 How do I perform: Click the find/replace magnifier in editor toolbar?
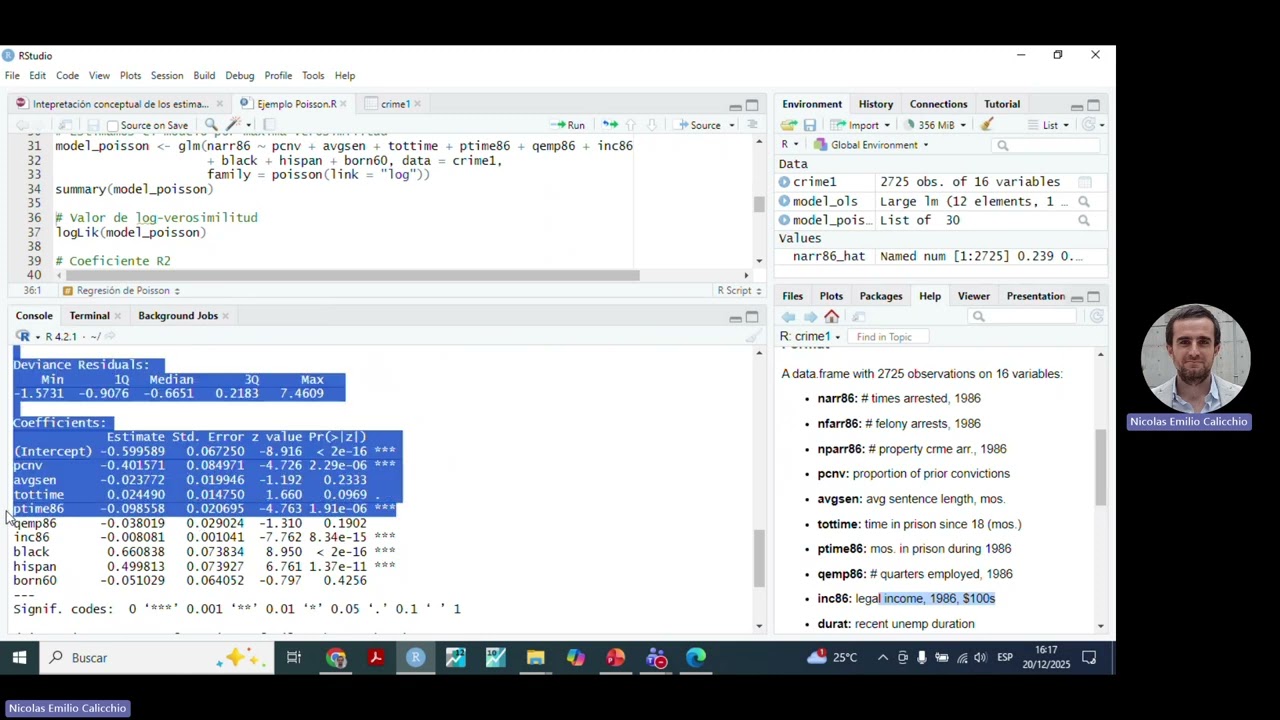click(x=211, y=125)
